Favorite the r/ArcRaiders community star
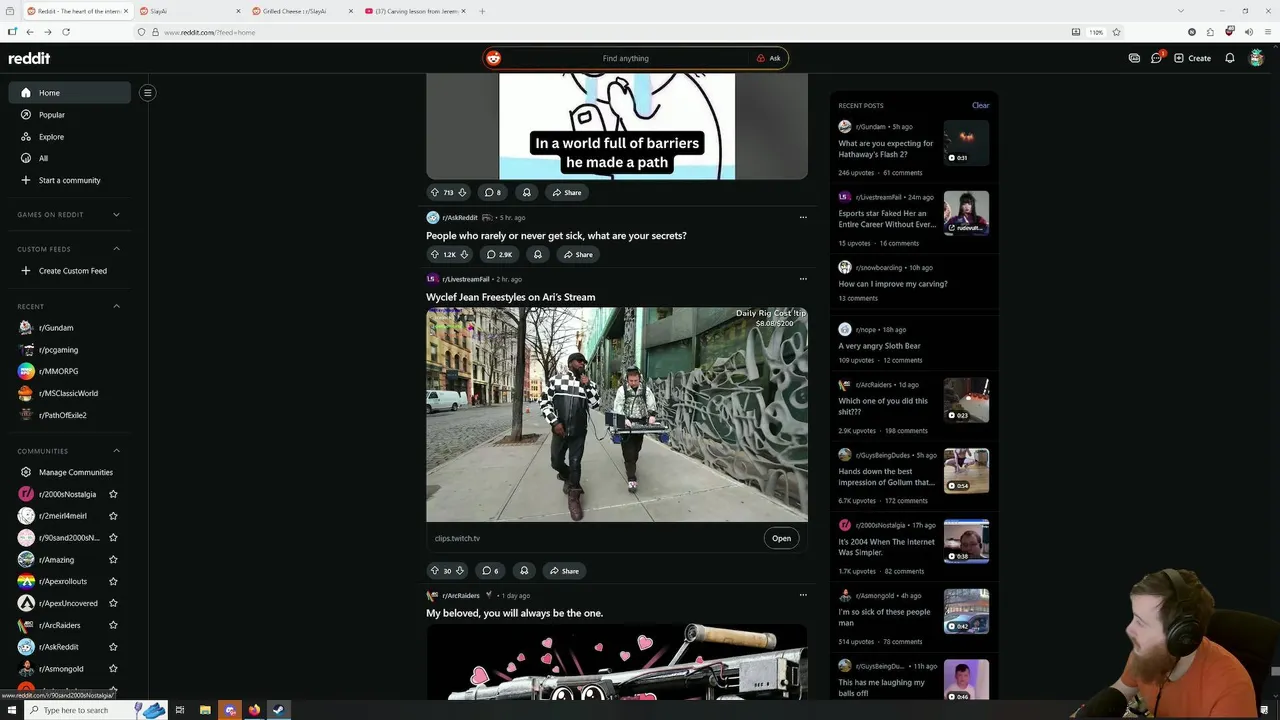 click(113, 625)
